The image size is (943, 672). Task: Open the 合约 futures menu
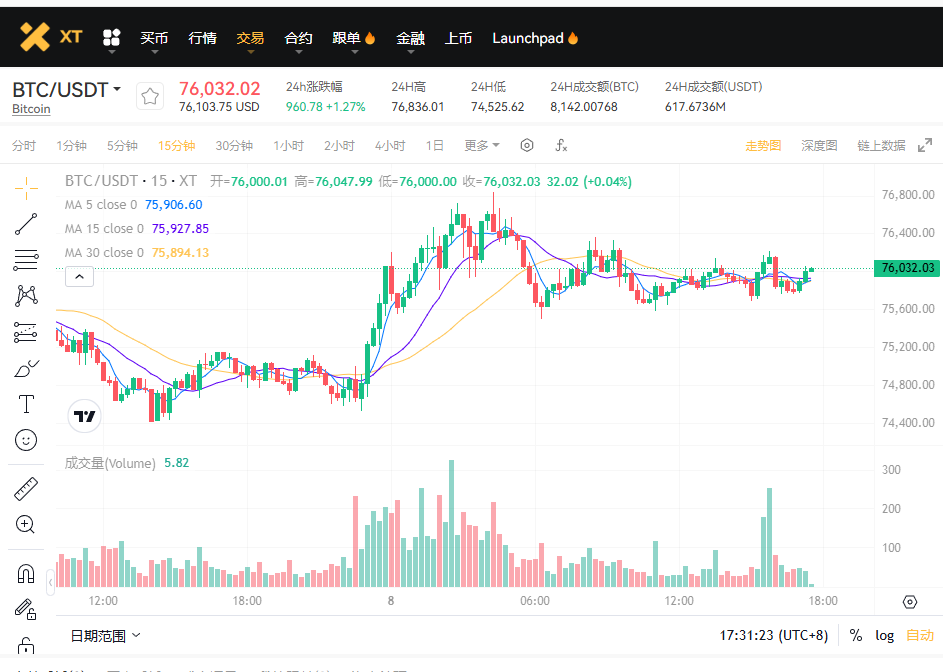click(x=298, y=39)
